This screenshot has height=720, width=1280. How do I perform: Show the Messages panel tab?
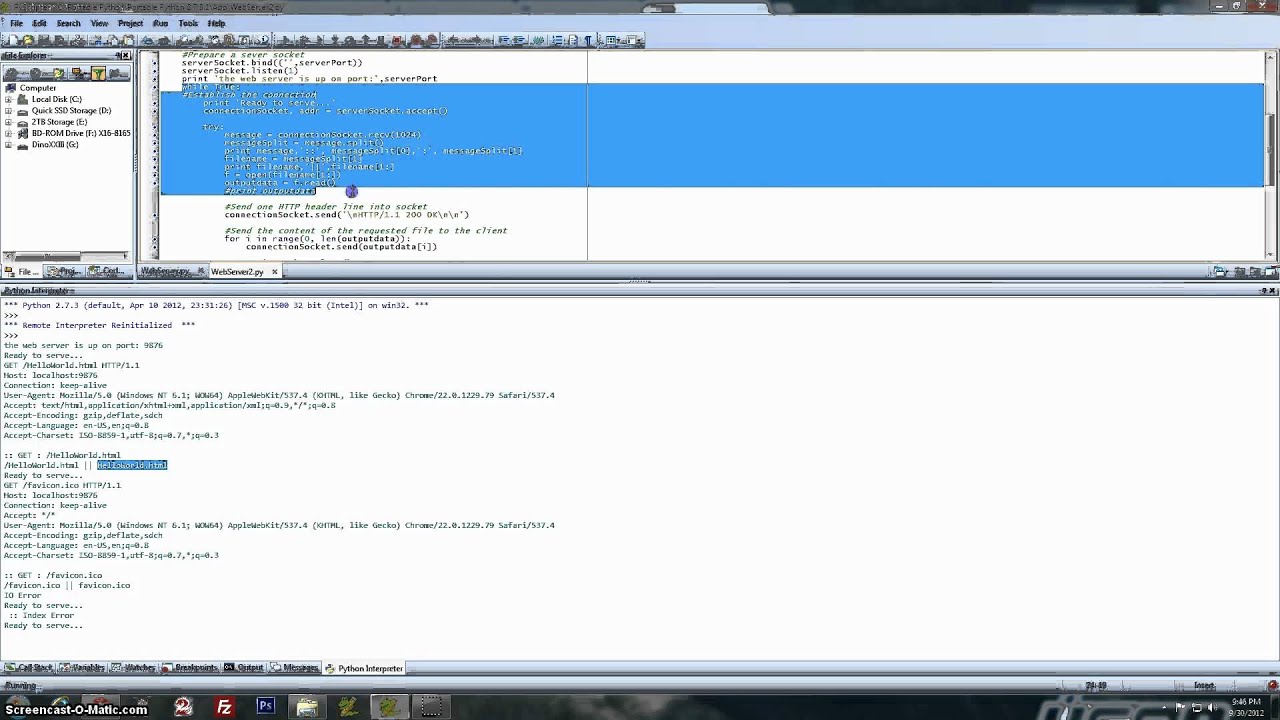click(x=295, y=668)
